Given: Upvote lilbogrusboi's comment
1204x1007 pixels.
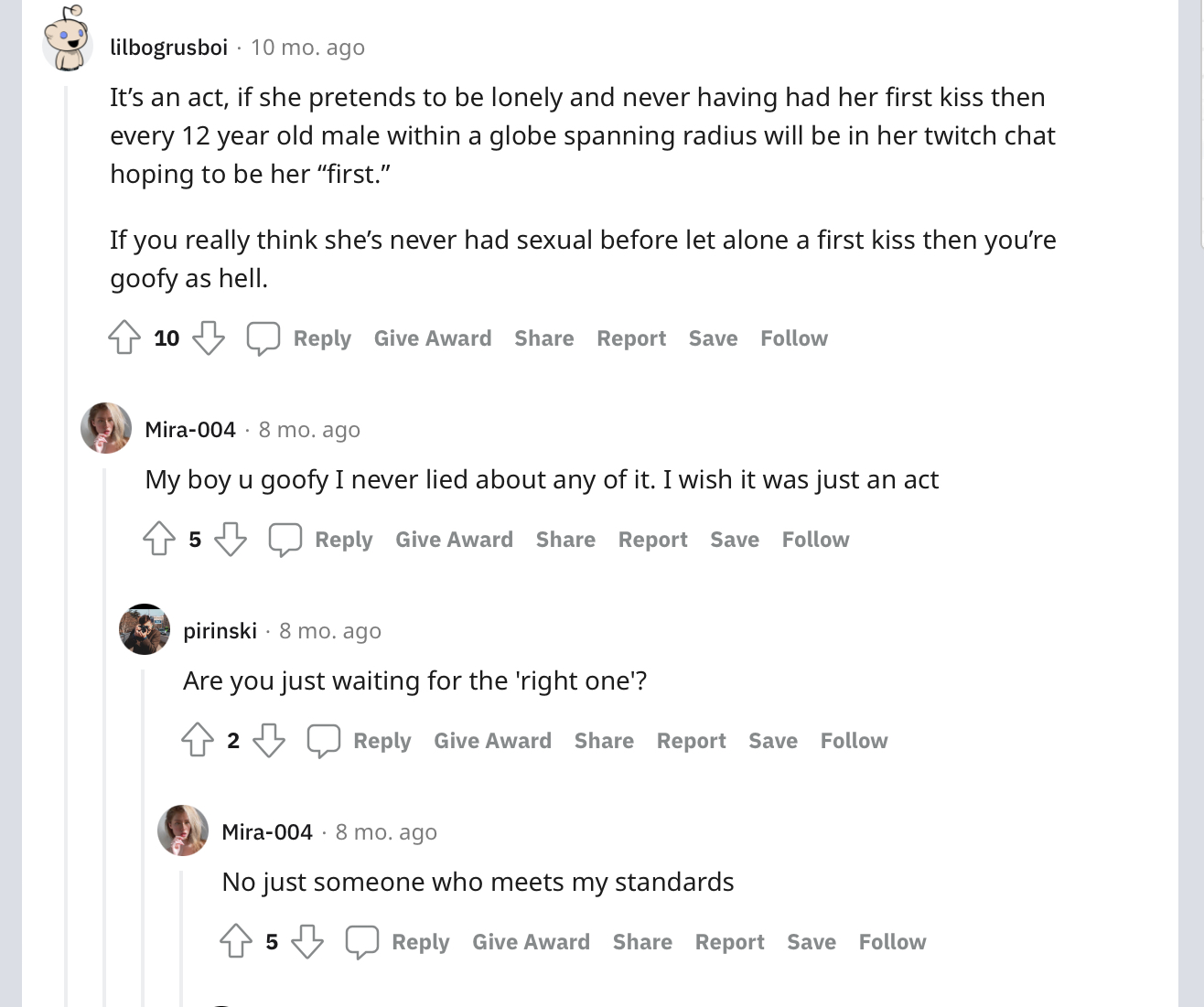Looking at the screenshot, I should [x=124, y=337].
